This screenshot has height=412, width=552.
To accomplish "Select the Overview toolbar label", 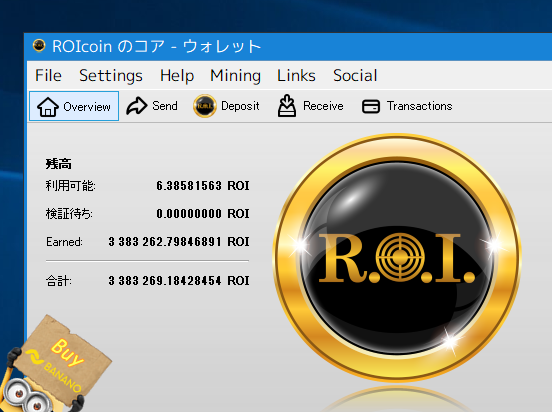I will coord(87,106).
